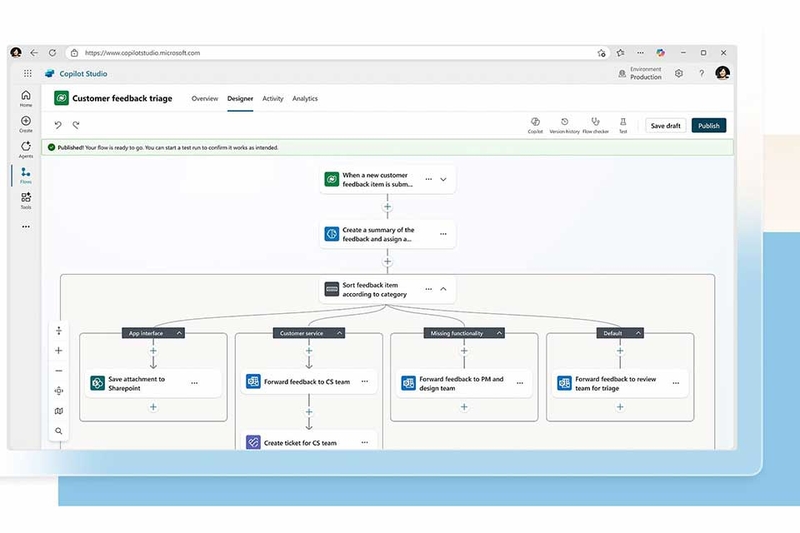The image size is (800, 533).
Task: Fit the flow to view
Action: click(x=59, y=391)
